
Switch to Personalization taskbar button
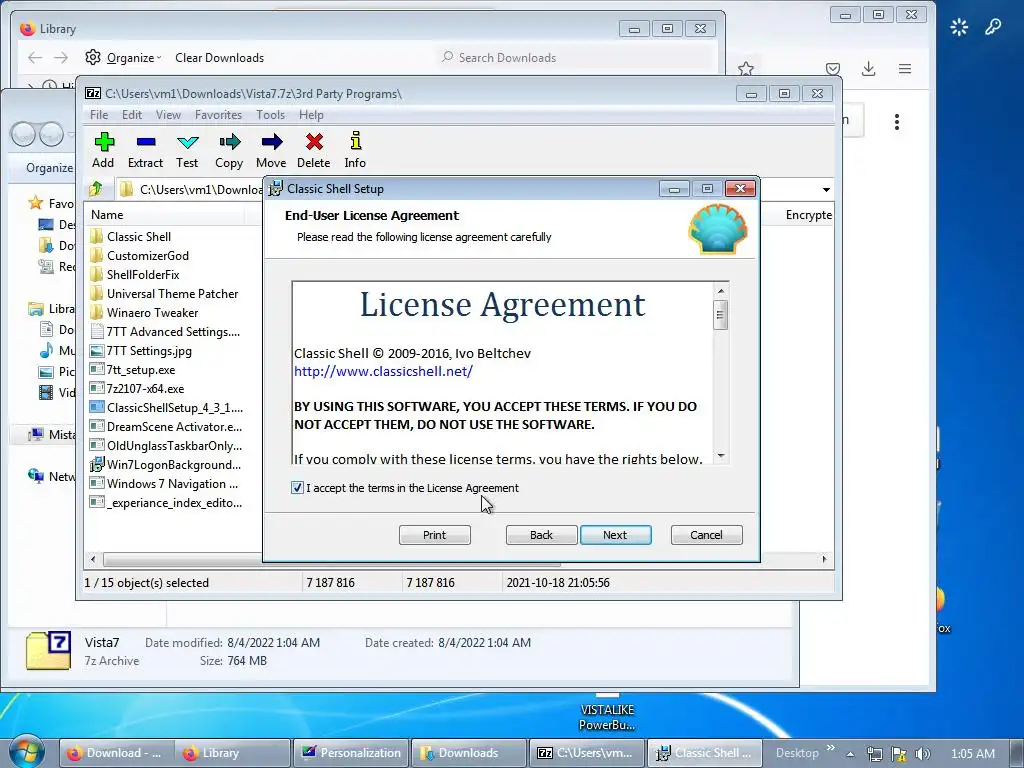click(351, 753)
